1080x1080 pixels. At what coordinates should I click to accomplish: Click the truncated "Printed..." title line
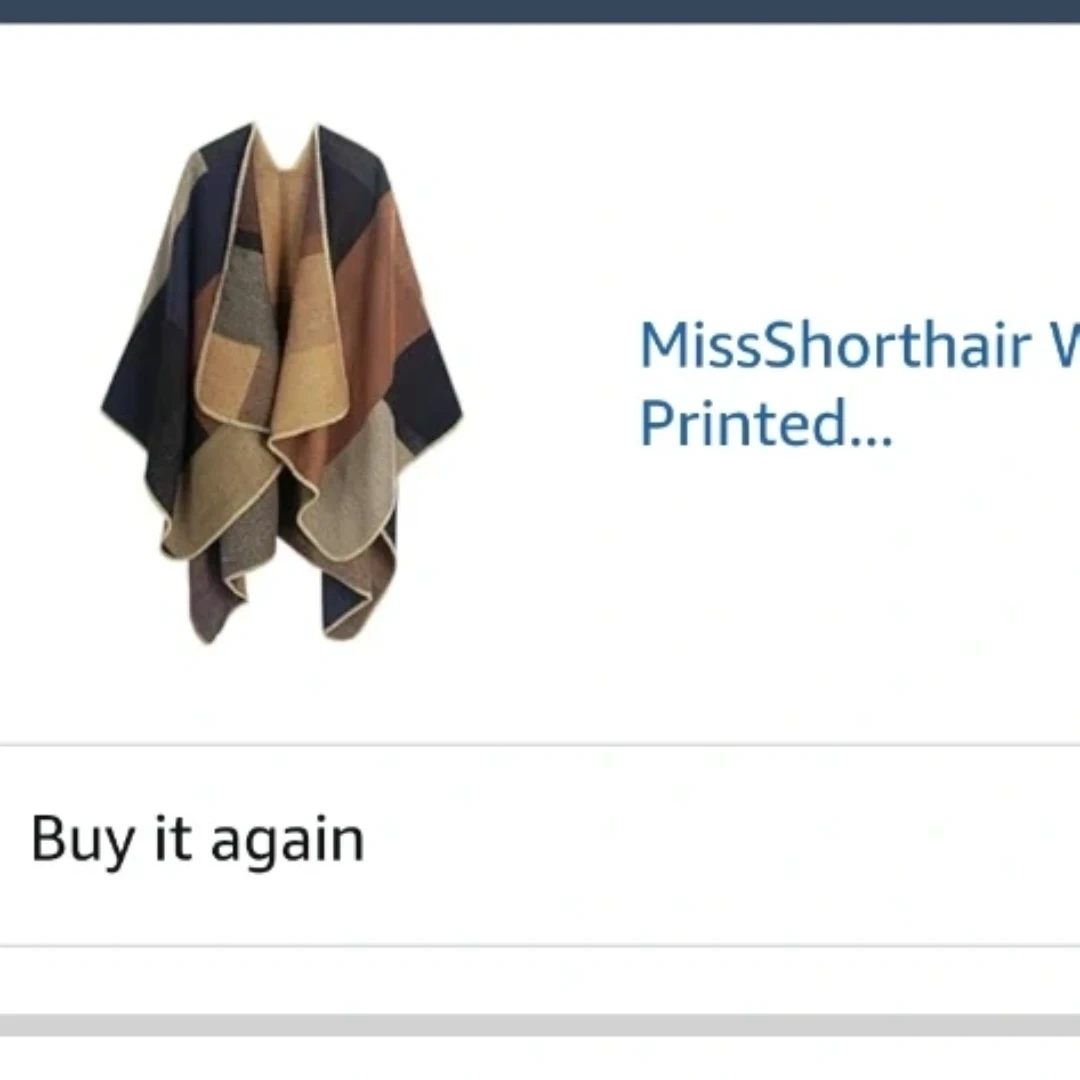click(766, 422)
